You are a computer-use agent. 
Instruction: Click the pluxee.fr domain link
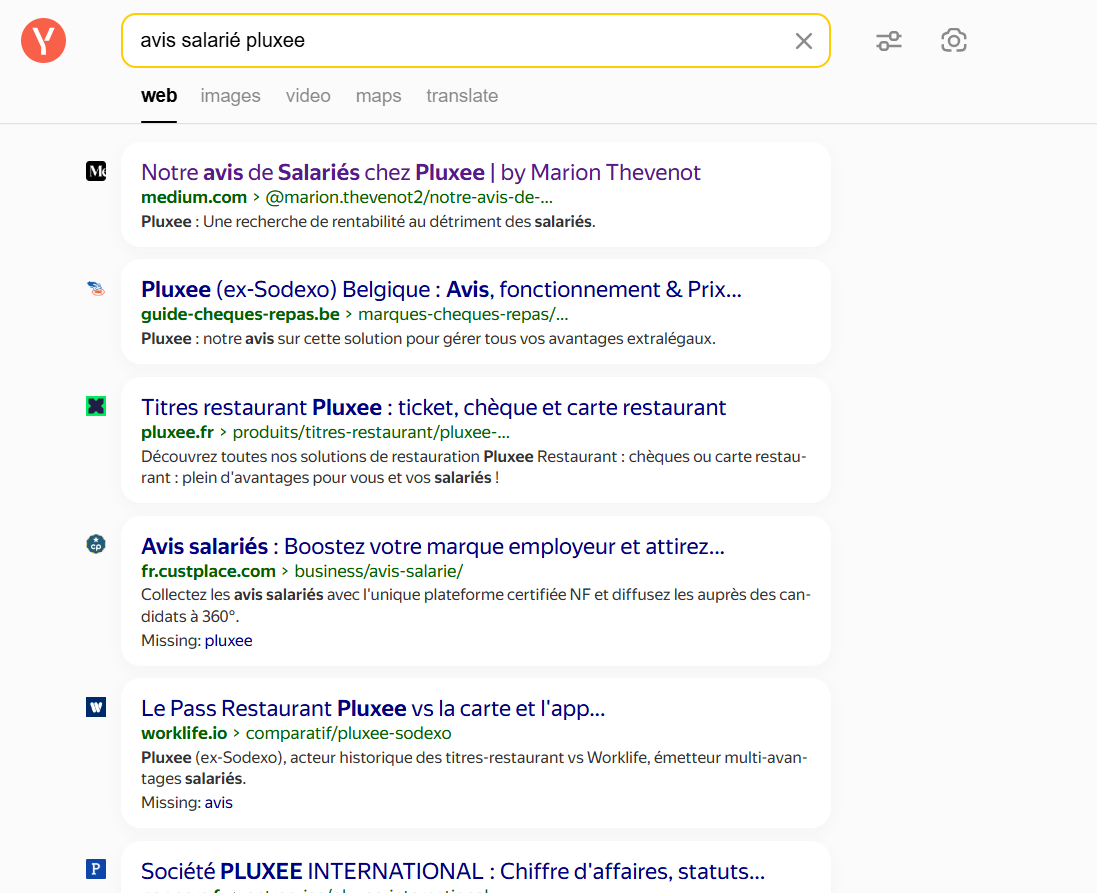pyautogui.click(x=177, y=433)
